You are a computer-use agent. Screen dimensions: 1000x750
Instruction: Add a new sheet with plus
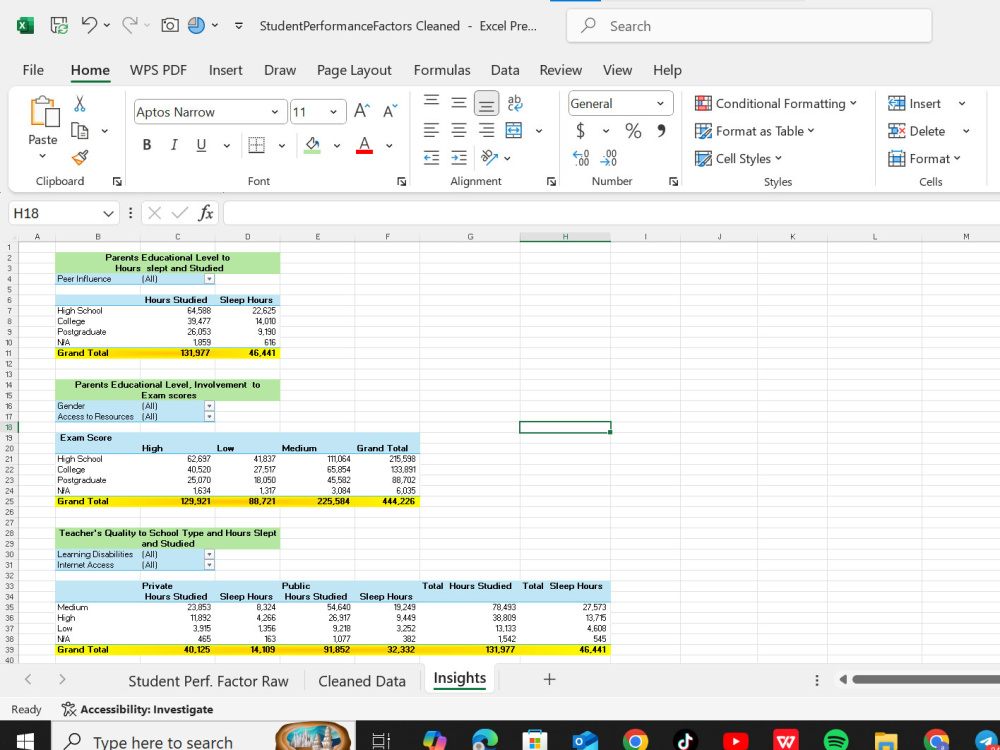[x=549, y=680]
